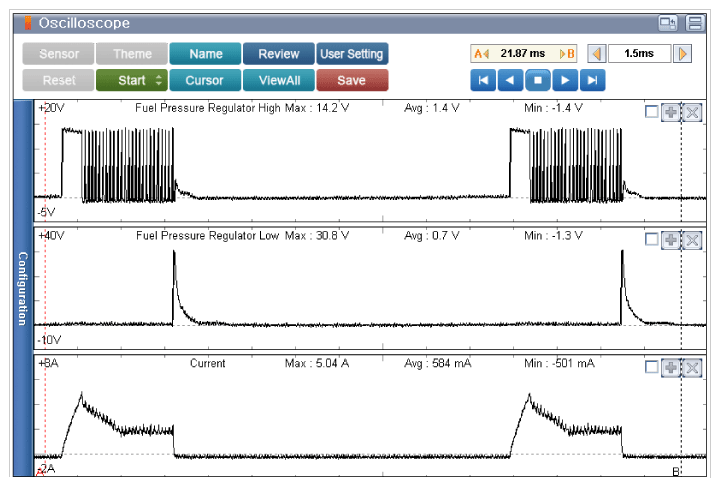Zoom Fuel Pressure Regulator High channel with plus

pyautogui.click(x=671, y=112)
